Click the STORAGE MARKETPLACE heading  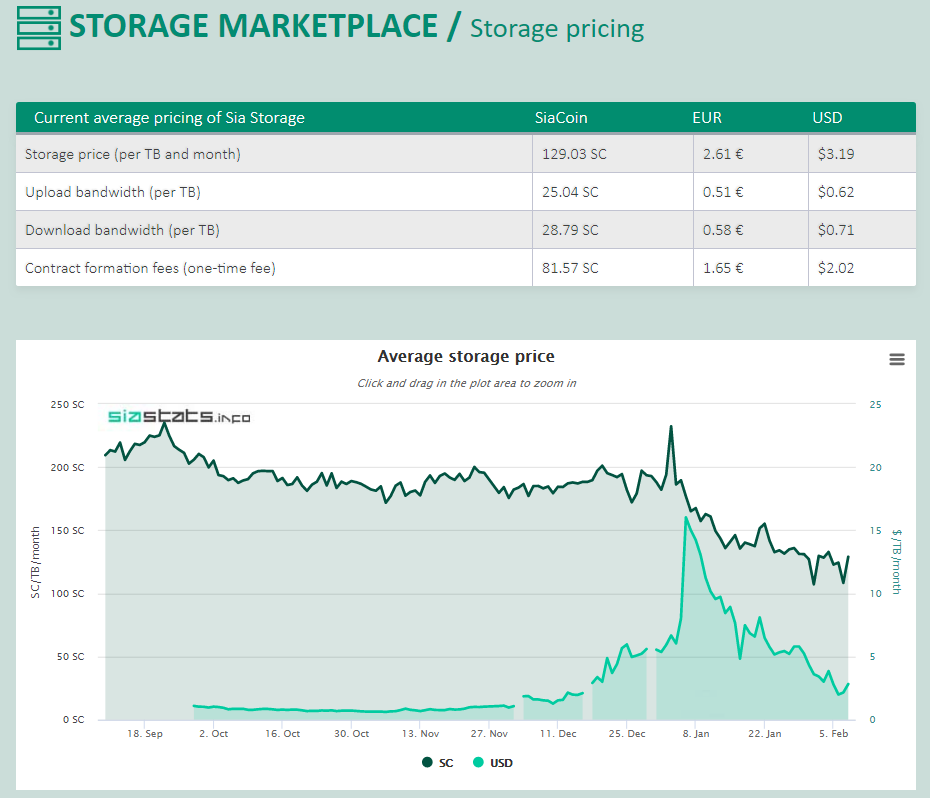tap(253, 26)
